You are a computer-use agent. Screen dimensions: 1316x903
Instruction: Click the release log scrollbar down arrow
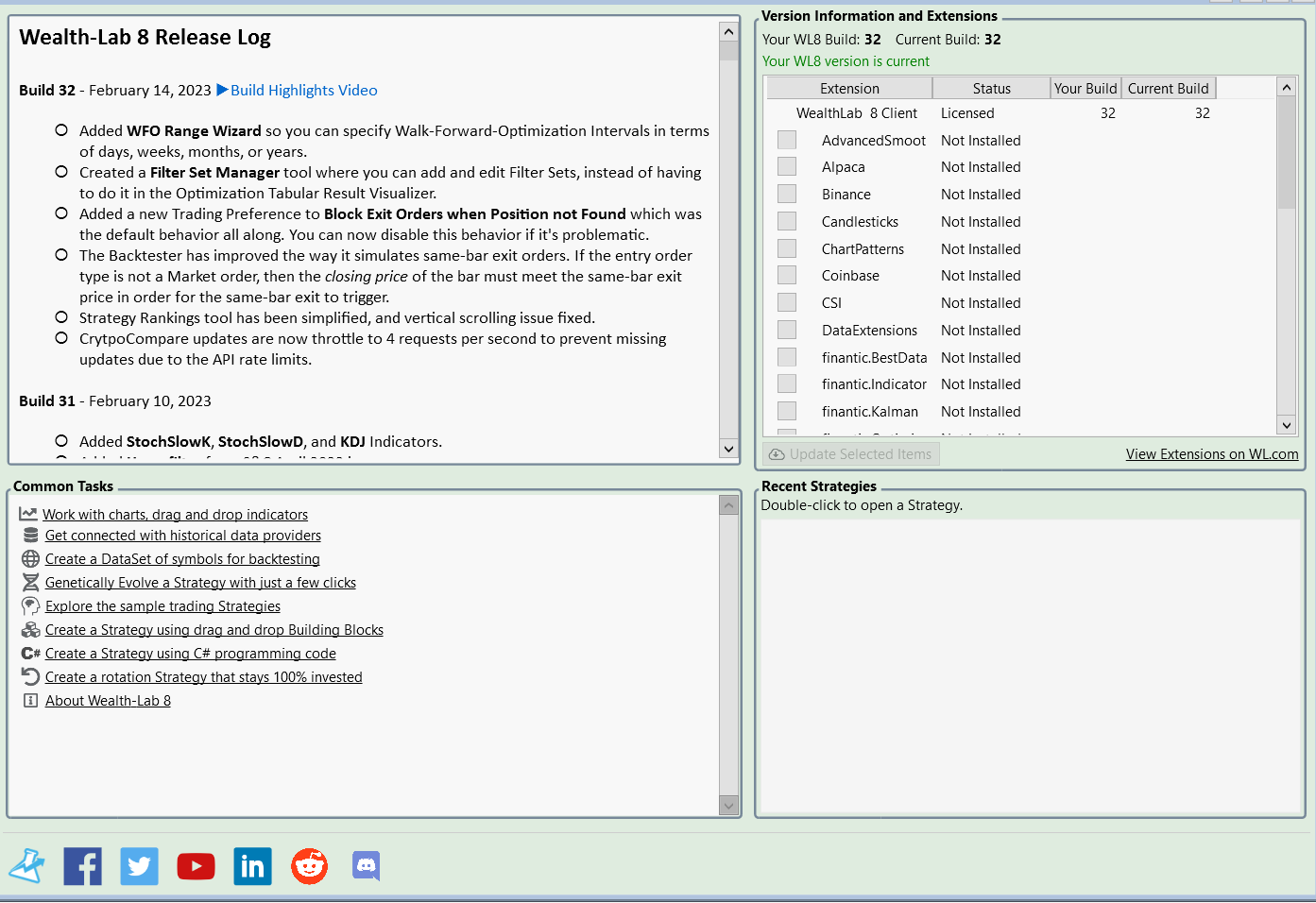(x=728, y=449)
